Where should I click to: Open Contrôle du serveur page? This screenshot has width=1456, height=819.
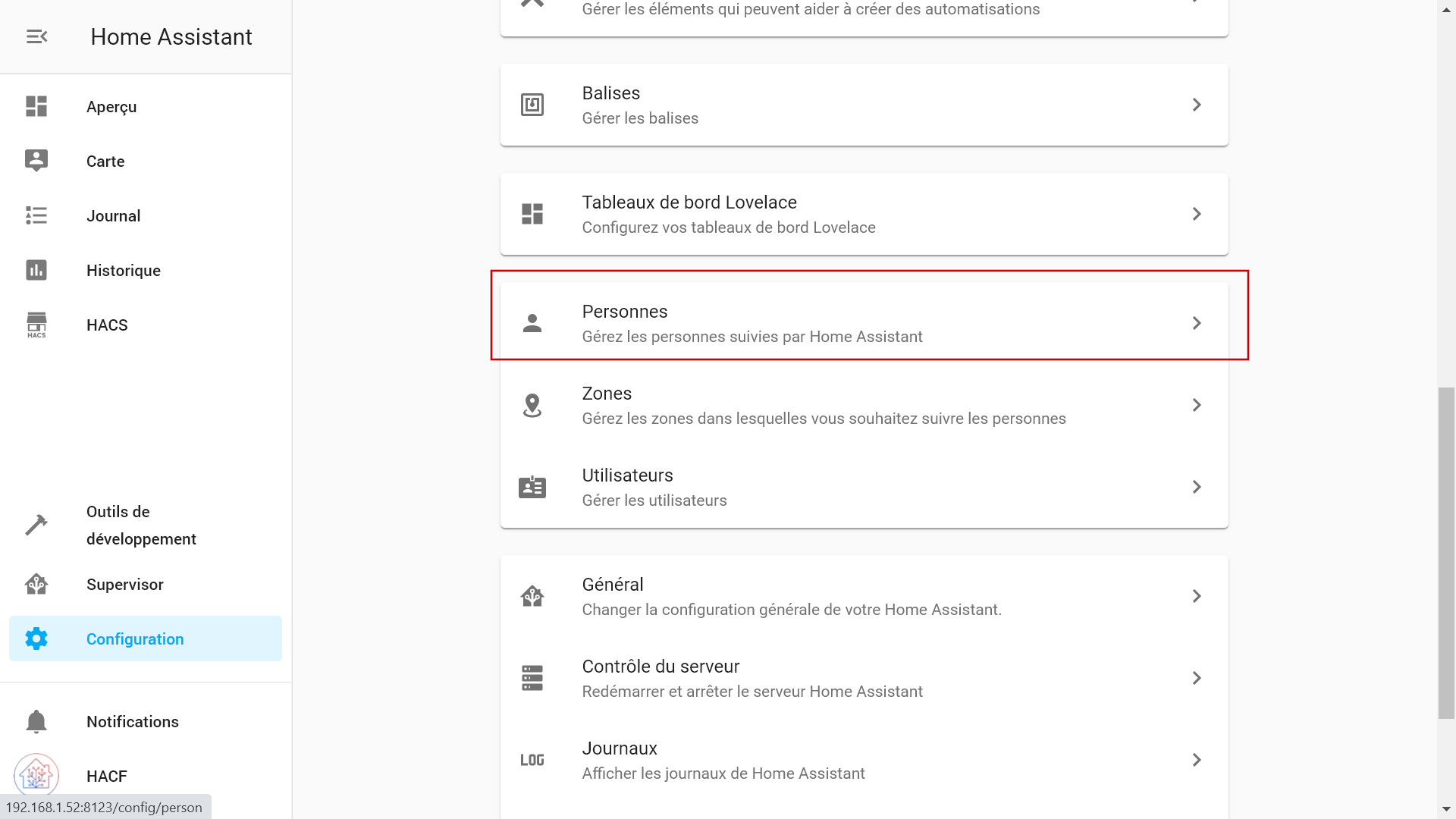tap(864, 678)
